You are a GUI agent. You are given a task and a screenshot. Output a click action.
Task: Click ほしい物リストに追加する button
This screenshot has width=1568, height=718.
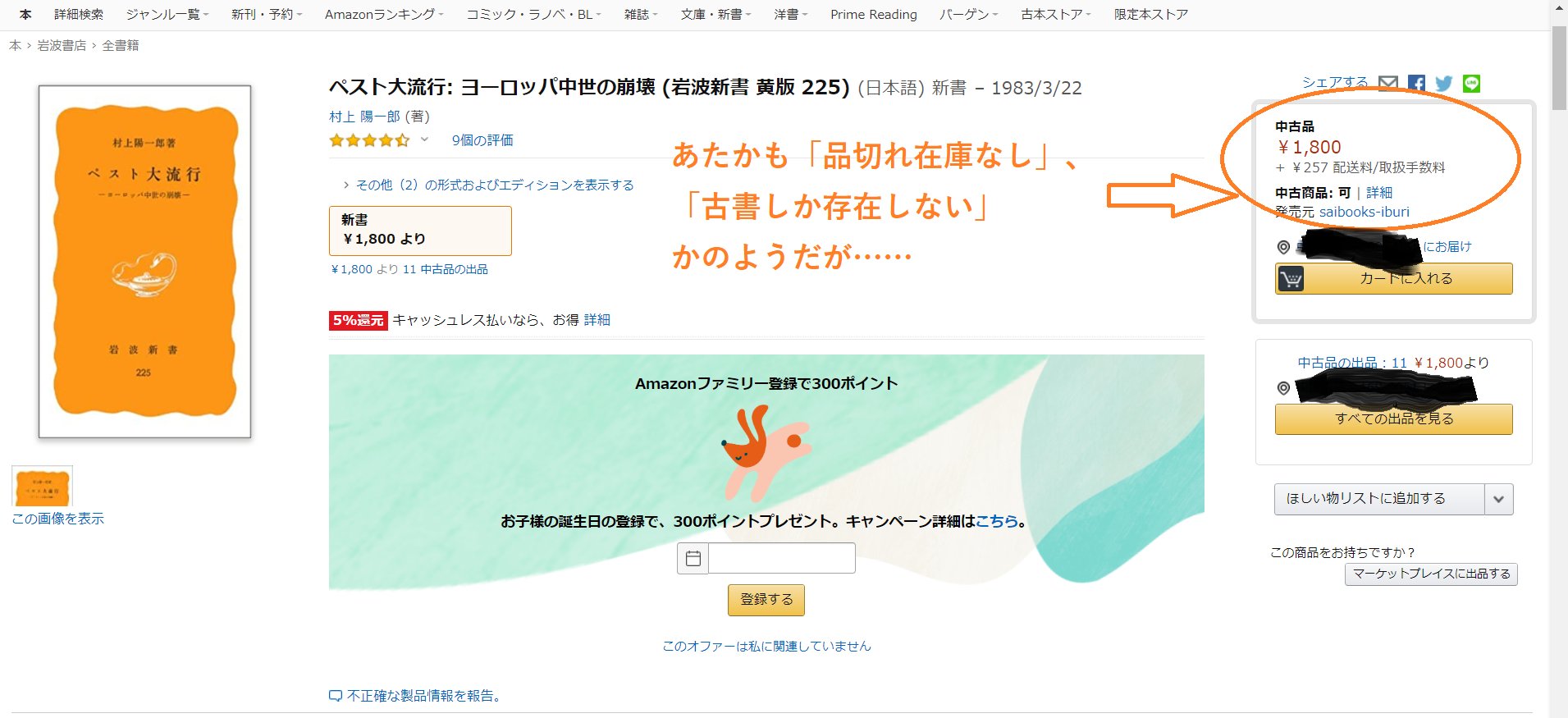[x=1379, y=499]
